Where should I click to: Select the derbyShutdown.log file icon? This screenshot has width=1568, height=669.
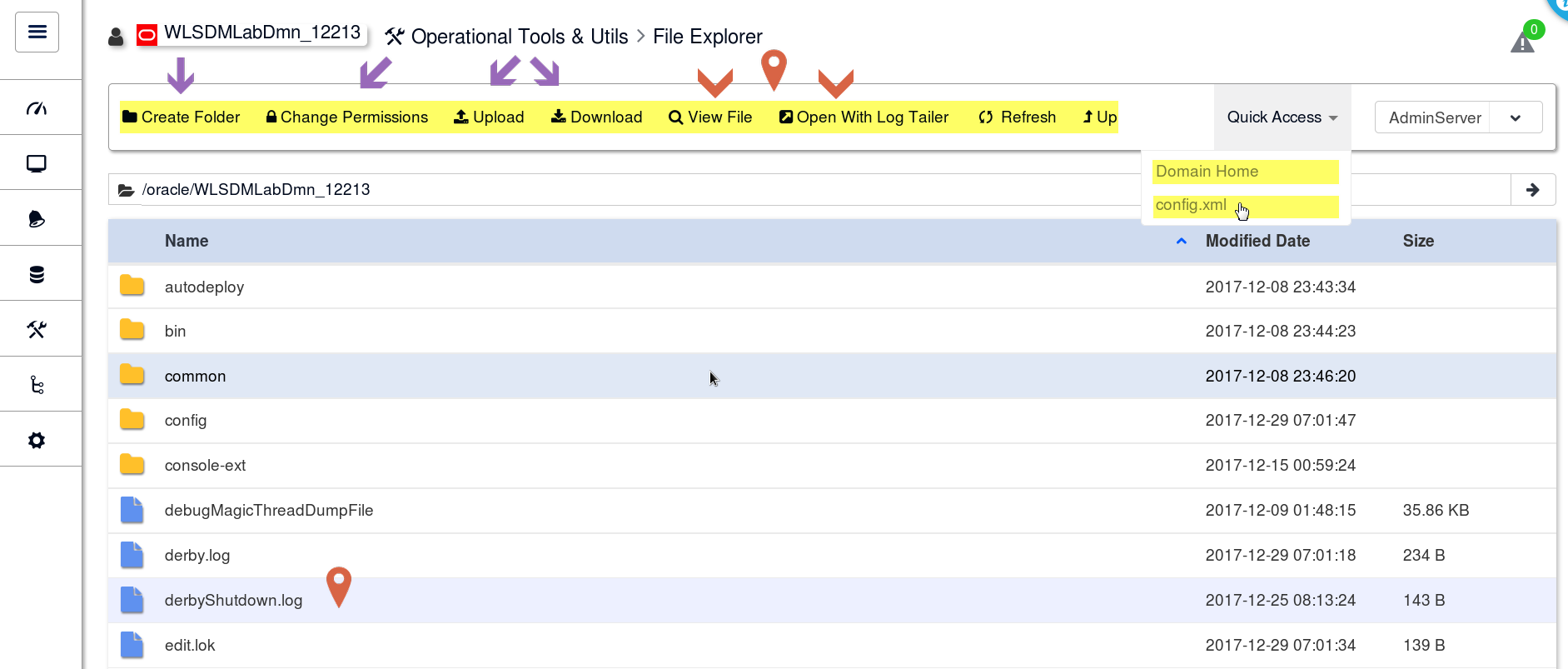(x=132, y=600)
